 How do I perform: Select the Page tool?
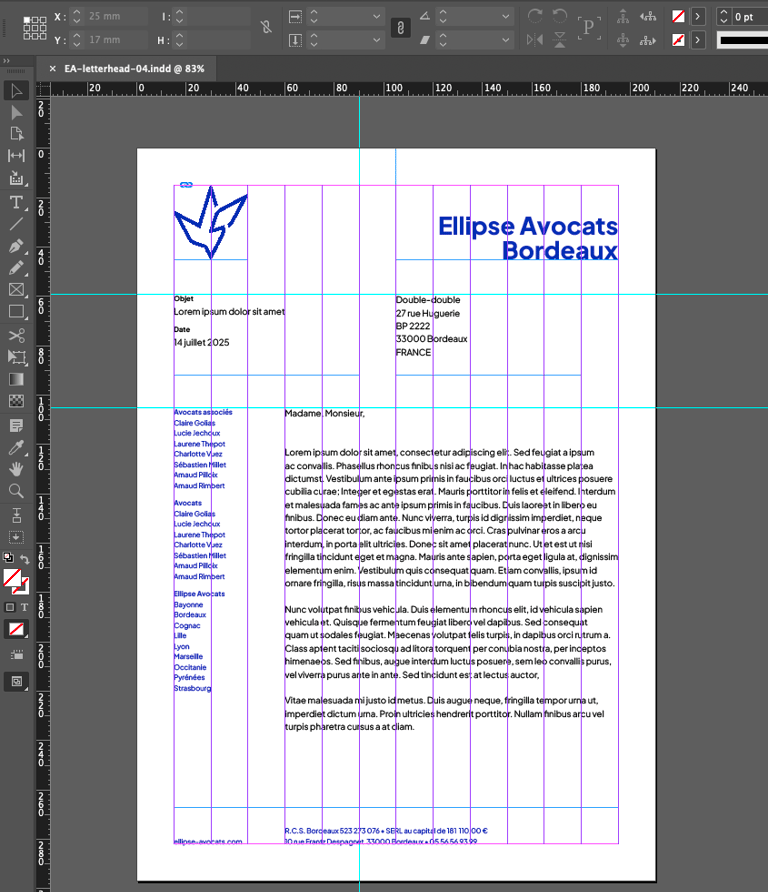16,134
